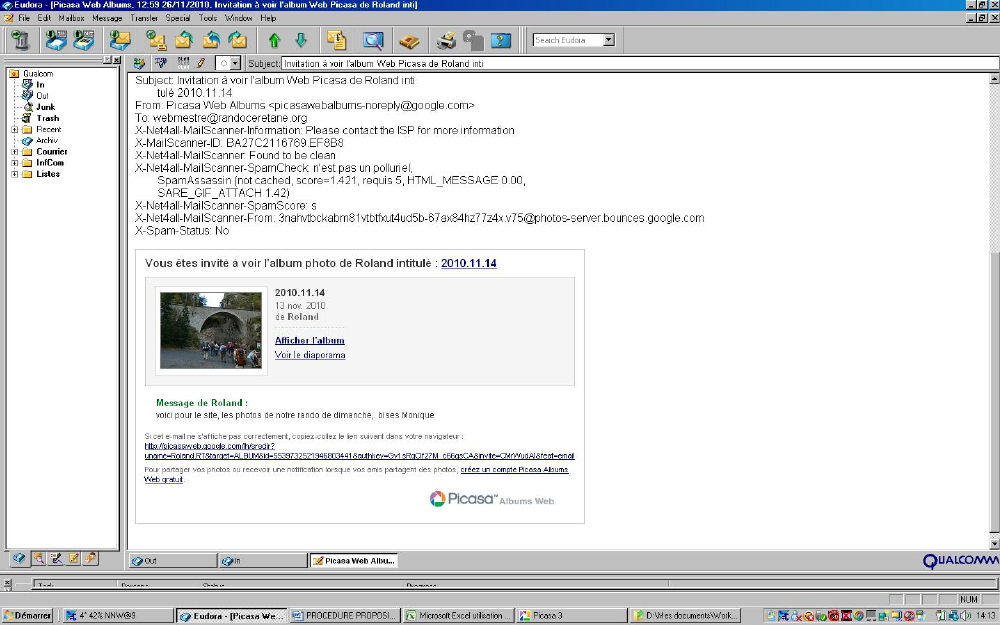Open the Message menu
The width and height of the screenshot is (1000, 625).
pyautogui.click(x=107, y=18)
